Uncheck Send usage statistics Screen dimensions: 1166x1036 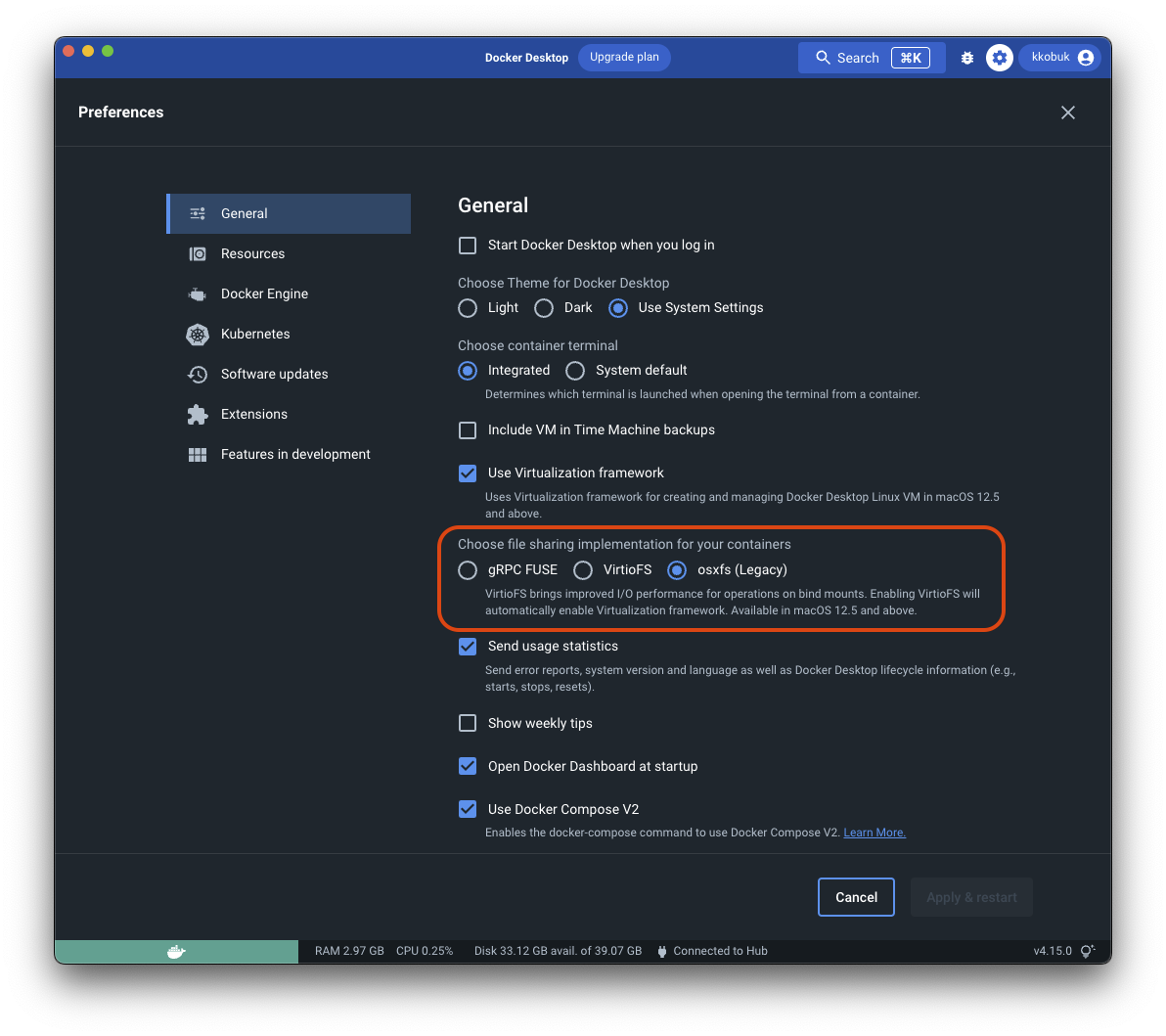coord(467,647)
